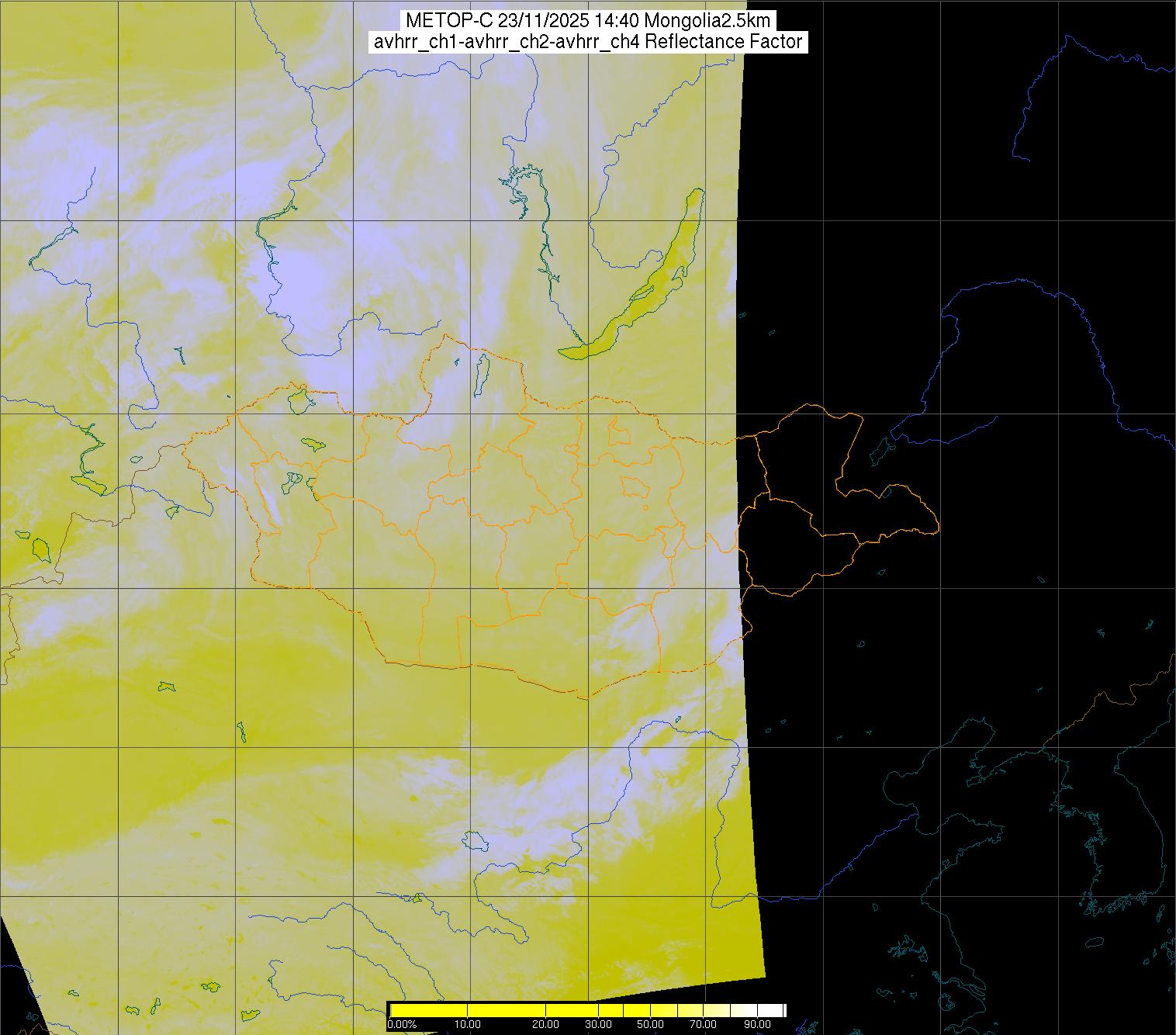Click the 70.00 tick label on the colorbar
This screenshot has width=1176, height=1035.
pyautogui.click(x=704, y=1024)
